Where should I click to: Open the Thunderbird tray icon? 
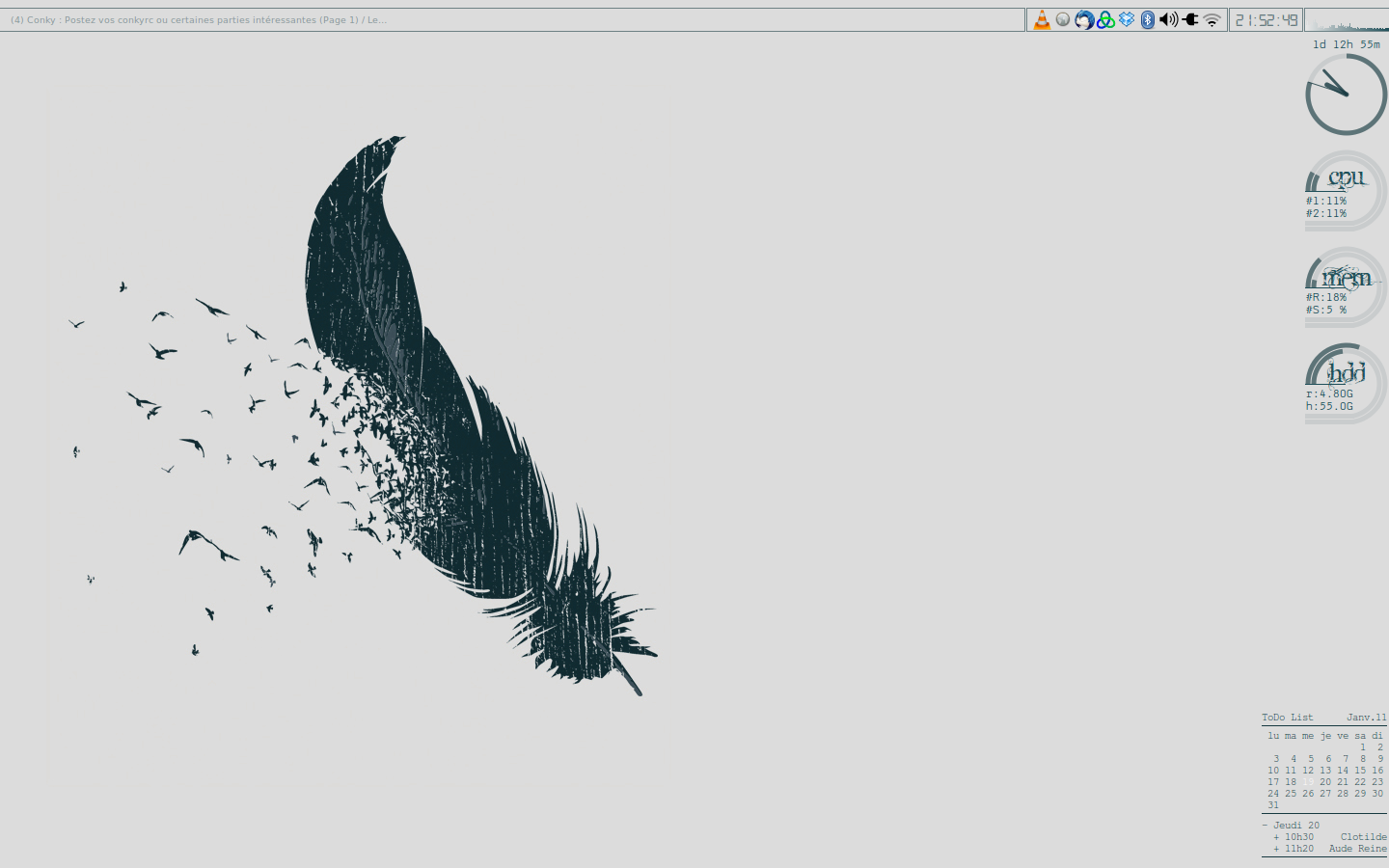1084,20
